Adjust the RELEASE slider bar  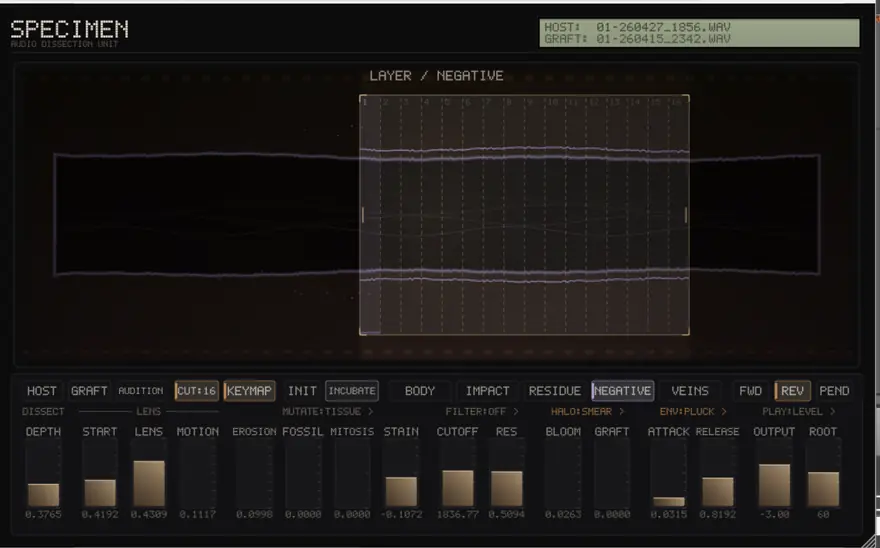717,474
